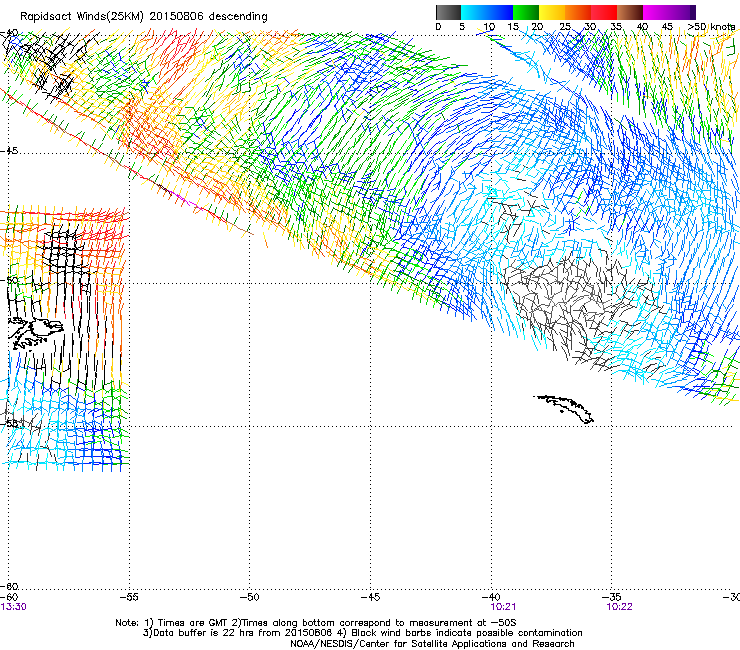Click the purple '10:21' pass time label
Screen dimensions: 740x650
pyautogui.click(x=503, y=607)
